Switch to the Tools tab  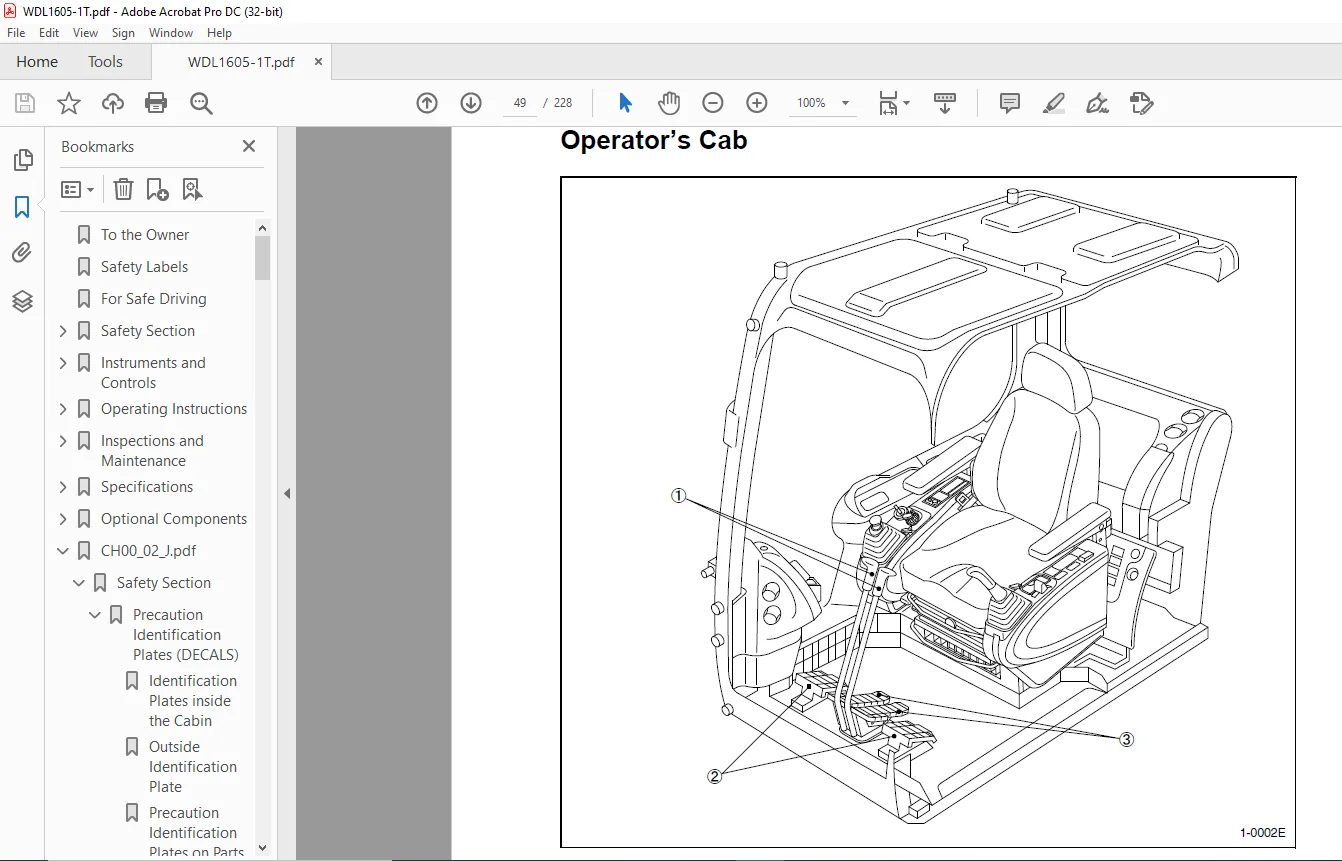coord(105,62)
